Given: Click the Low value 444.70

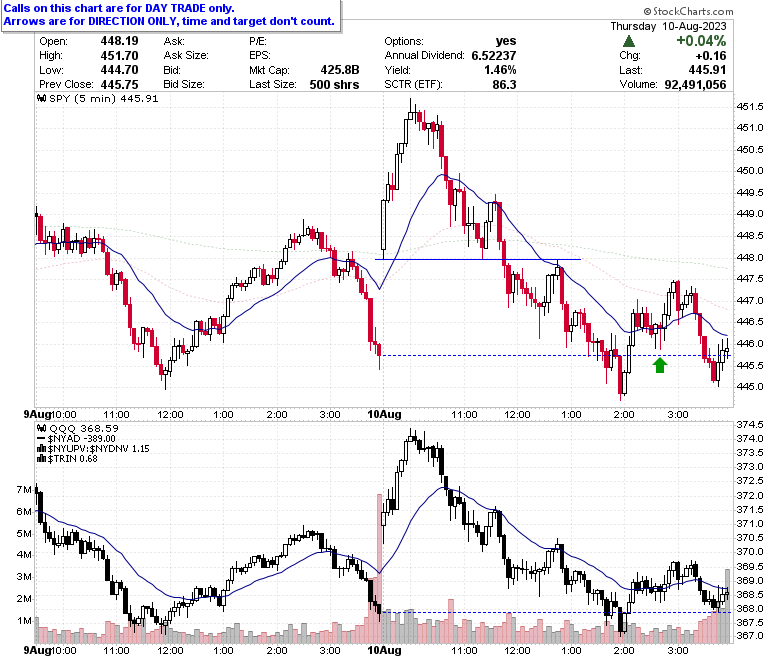Looking at the screenshot, I should tap(119, 70).
